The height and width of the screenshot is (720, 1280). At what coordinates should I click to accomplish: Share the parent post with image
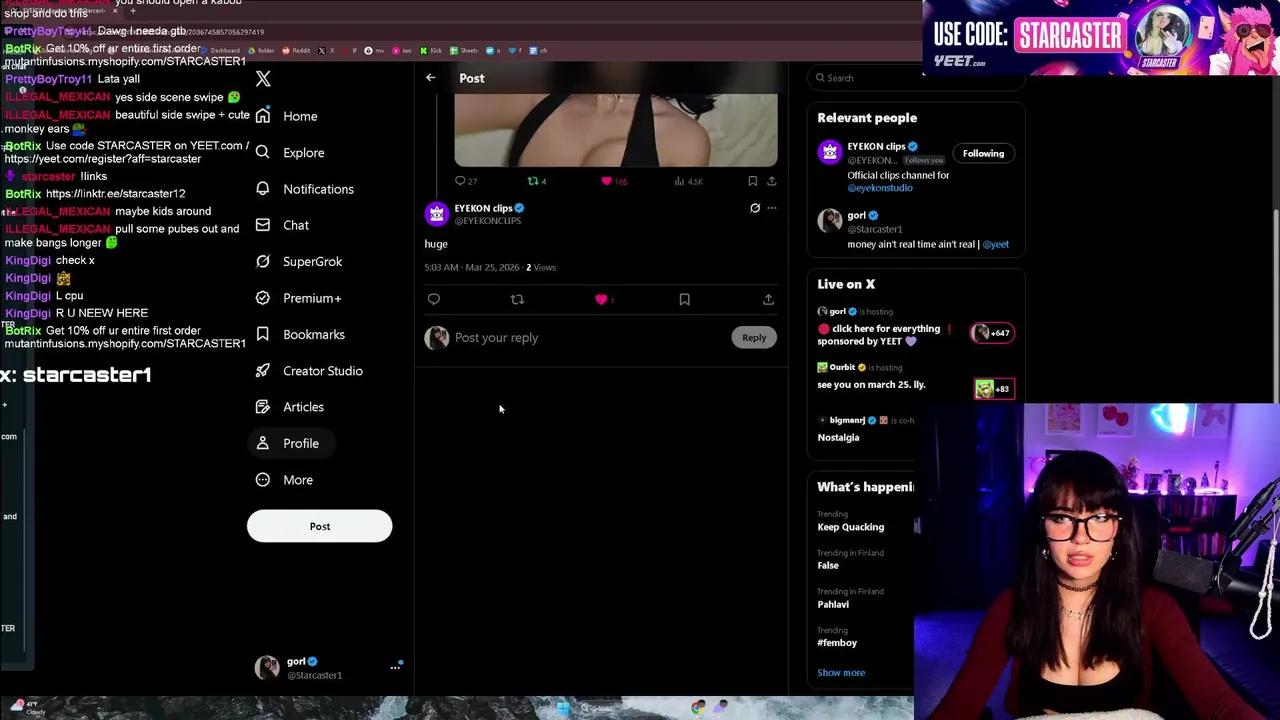[x=771, y=181]
